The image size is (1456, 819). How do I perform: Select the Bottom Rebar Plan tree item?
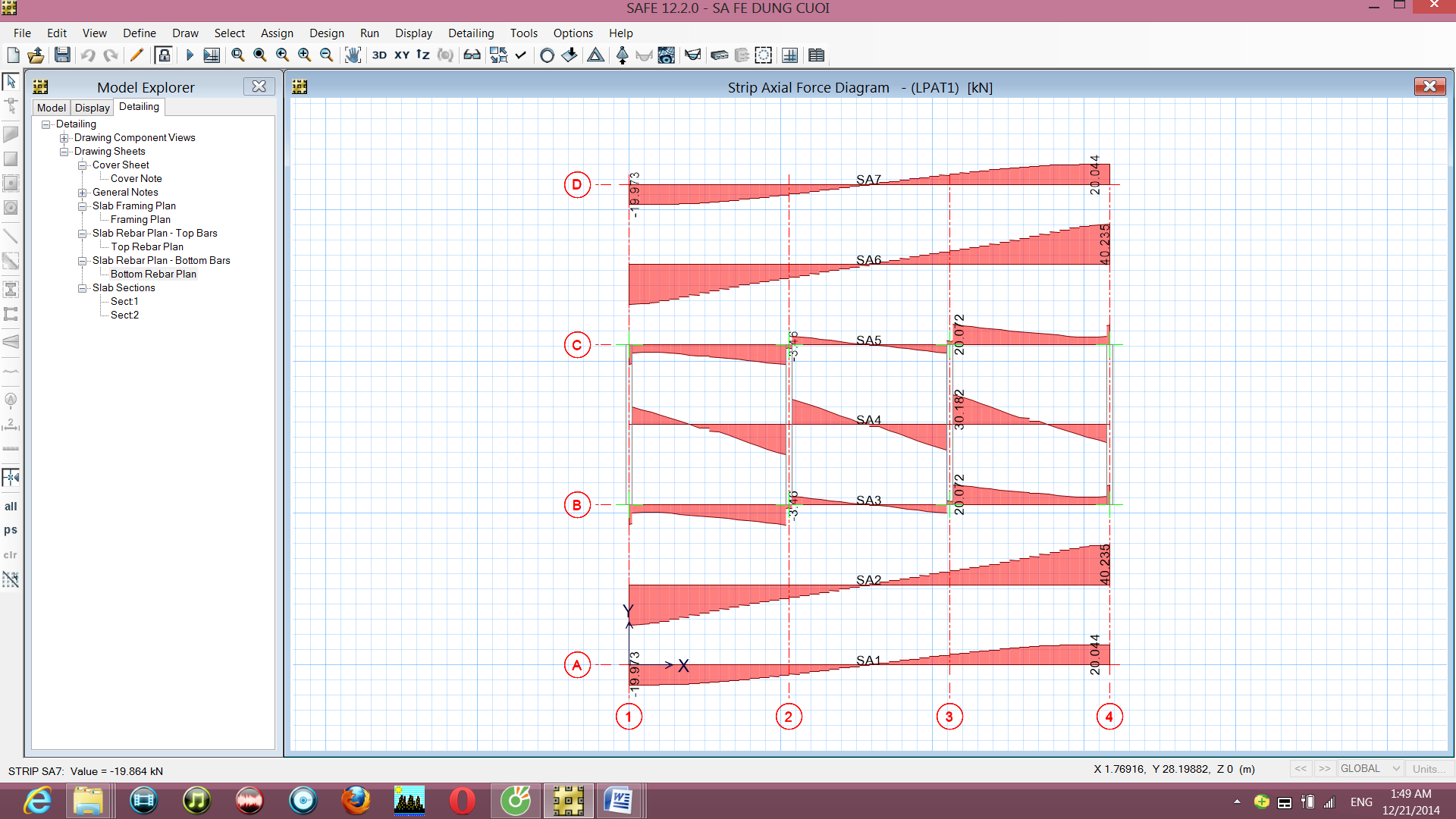[x=153, y=275]
